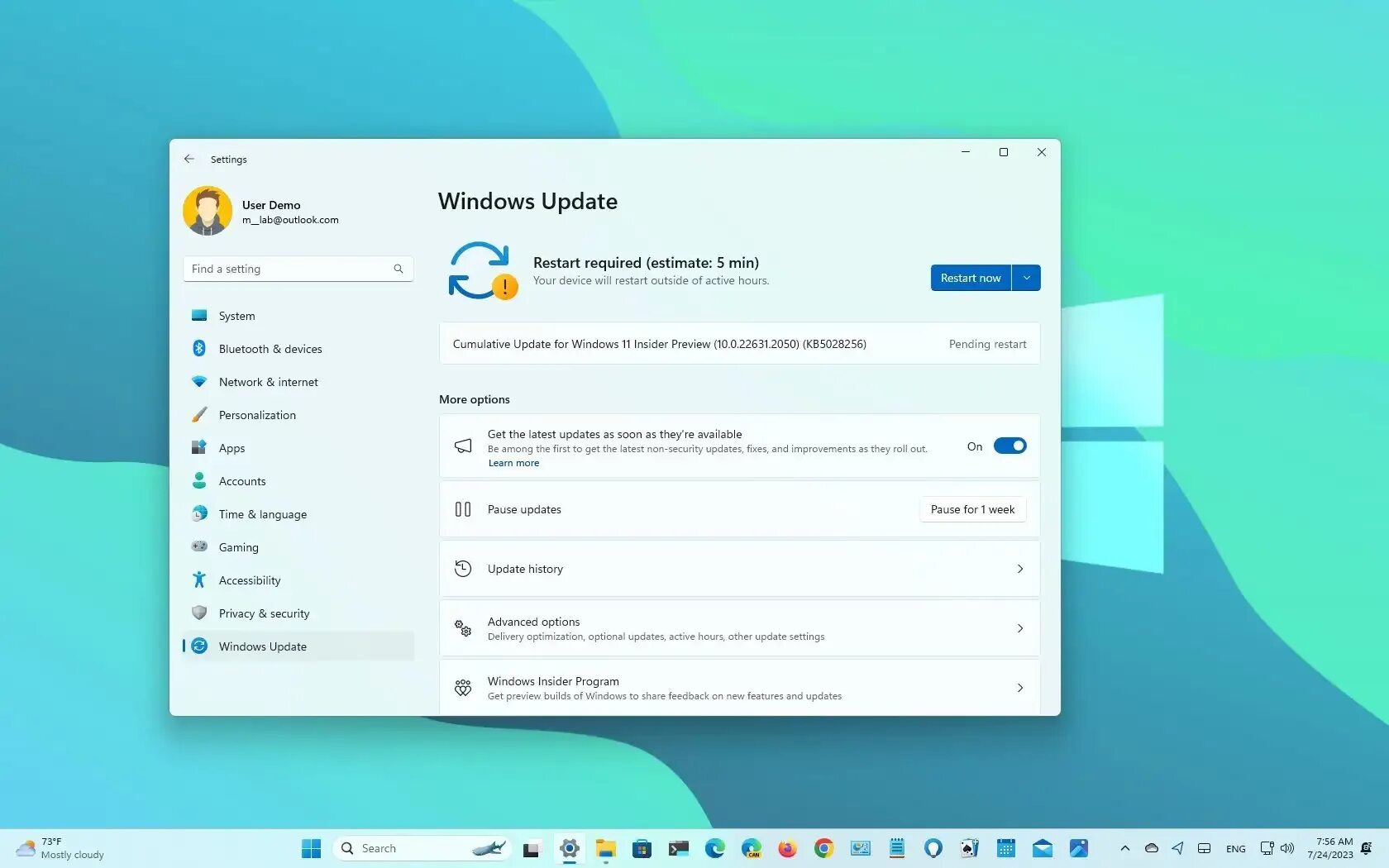Open Accessibility settings
Screen dimensions: 1389x868
(x=298, y=580)
